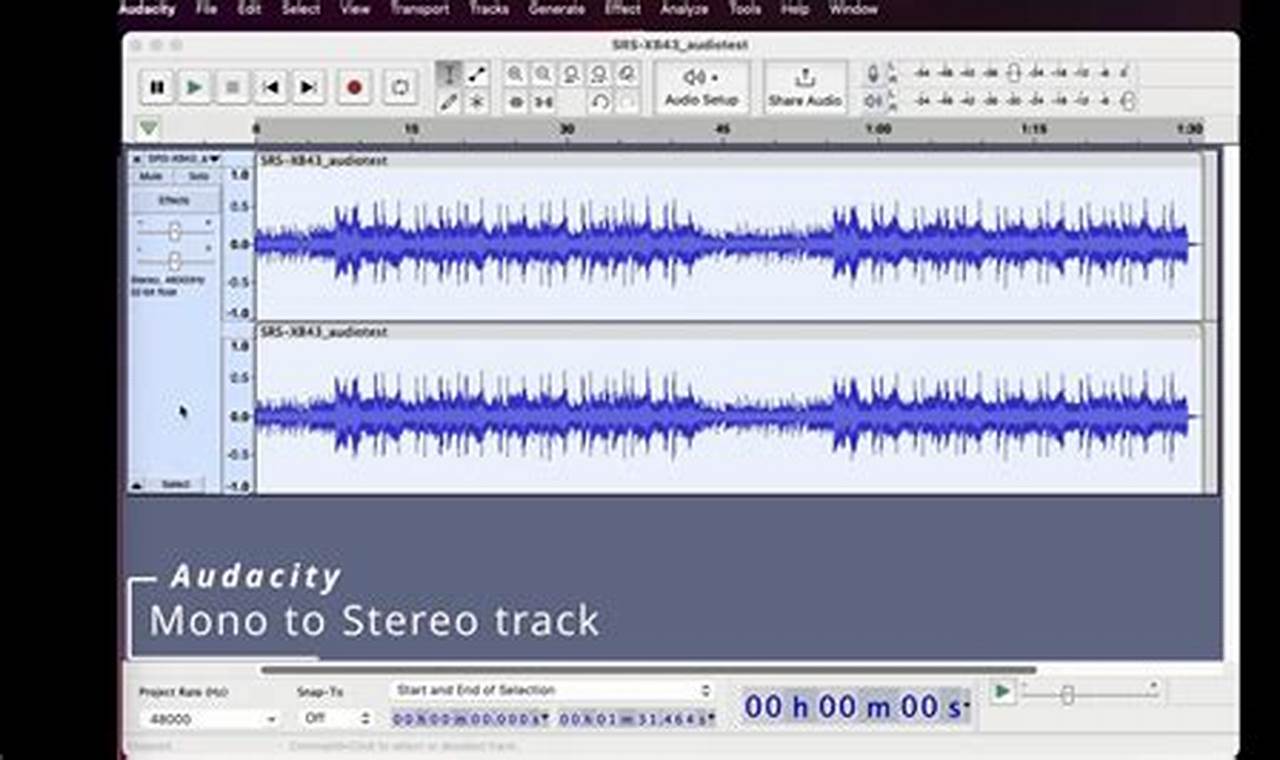1280x760 pixels.
Task: Open the Tools menu
Action: click(x=745, y=9)
